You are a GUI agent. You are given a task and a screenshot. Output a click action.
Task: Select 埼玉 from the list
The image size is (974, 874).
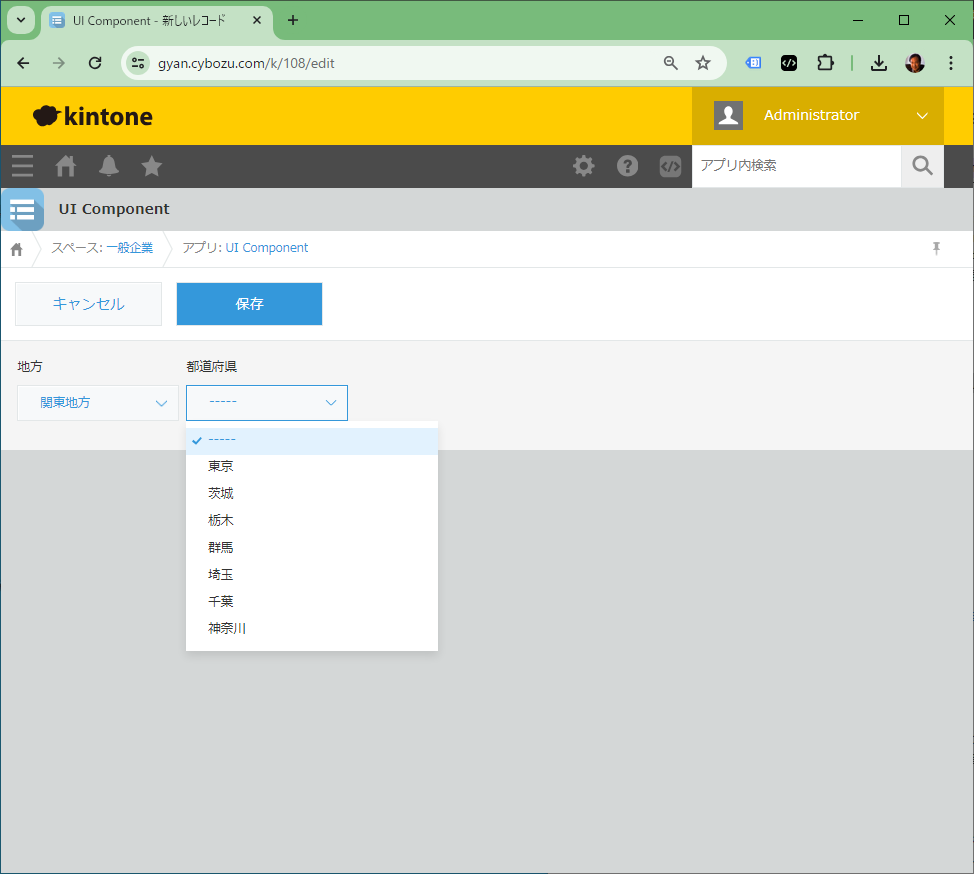[312, 574]
